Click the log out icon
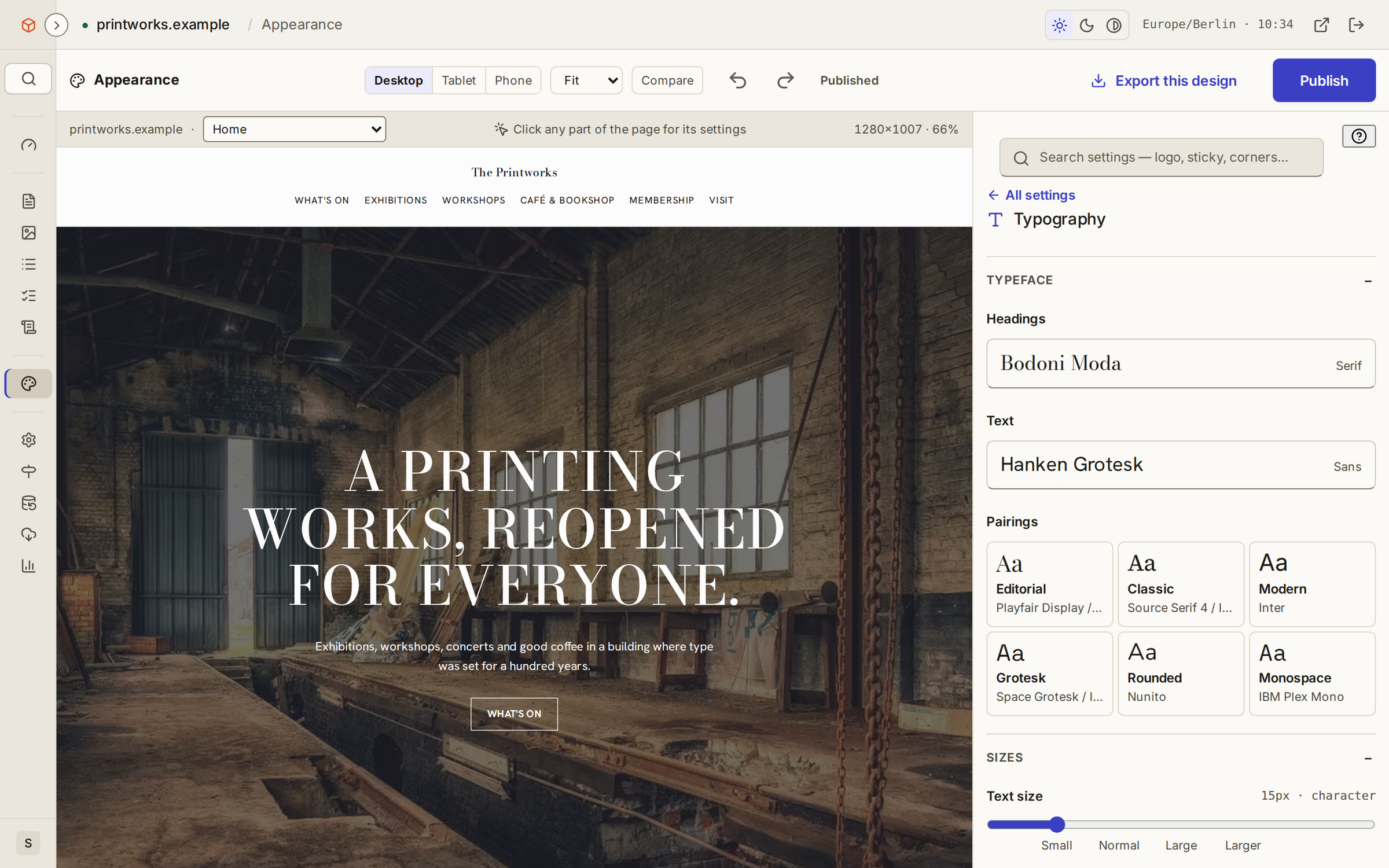1389x868 pixels. [1356, 25]
